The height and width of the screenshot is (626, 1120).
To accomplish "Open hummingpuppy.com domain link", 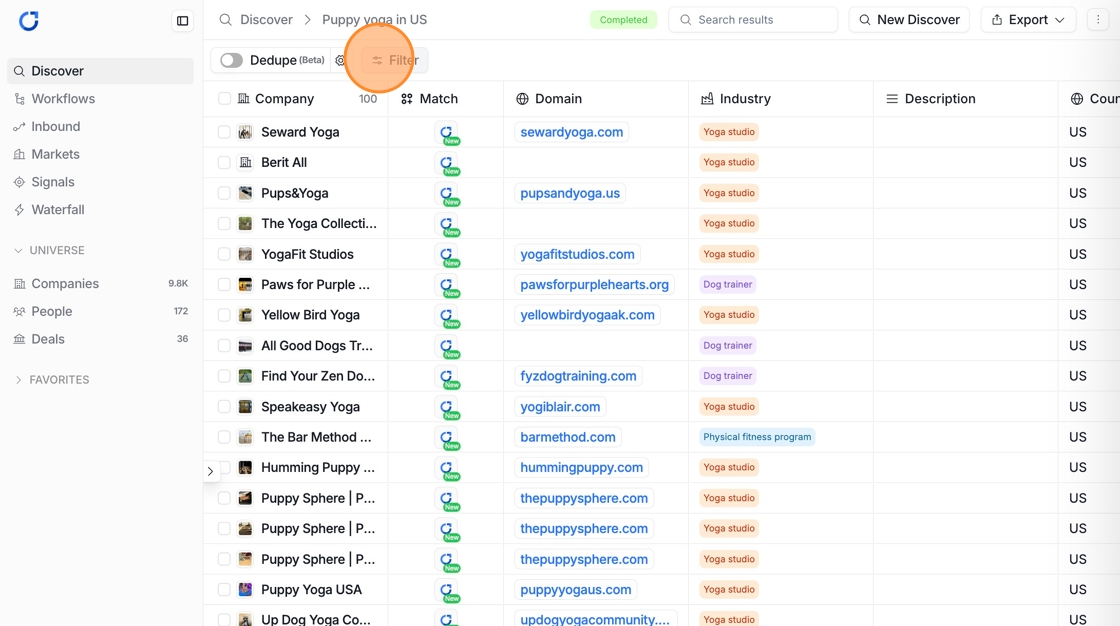I will pyautogui.click(x=581, y=467).
